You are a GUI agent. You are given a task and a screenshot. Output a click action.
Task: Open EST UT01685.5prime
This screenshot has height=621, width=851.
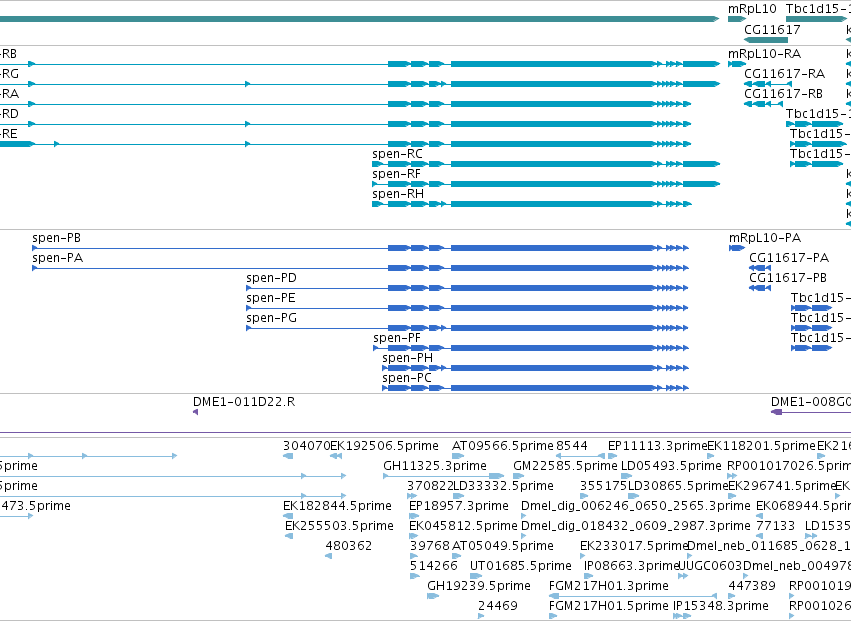click(520, 567)
